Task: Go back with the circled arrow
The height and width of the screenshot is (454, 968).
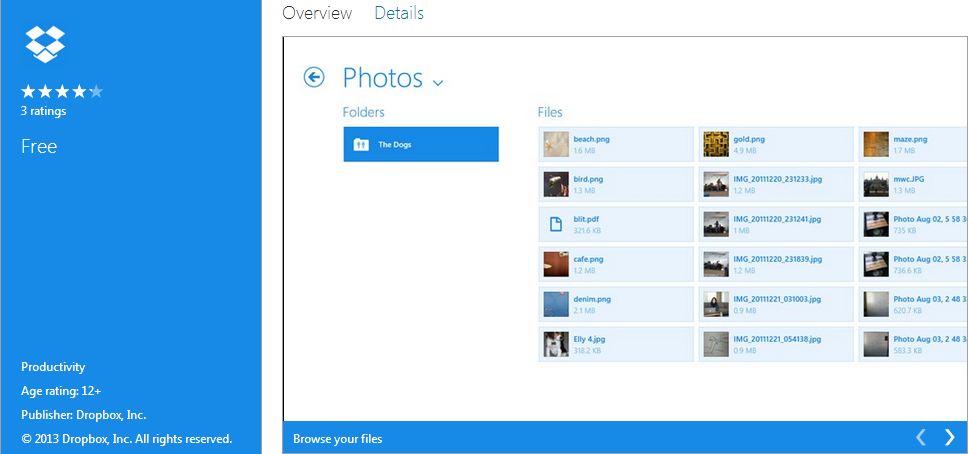Action: coord(314,77)
